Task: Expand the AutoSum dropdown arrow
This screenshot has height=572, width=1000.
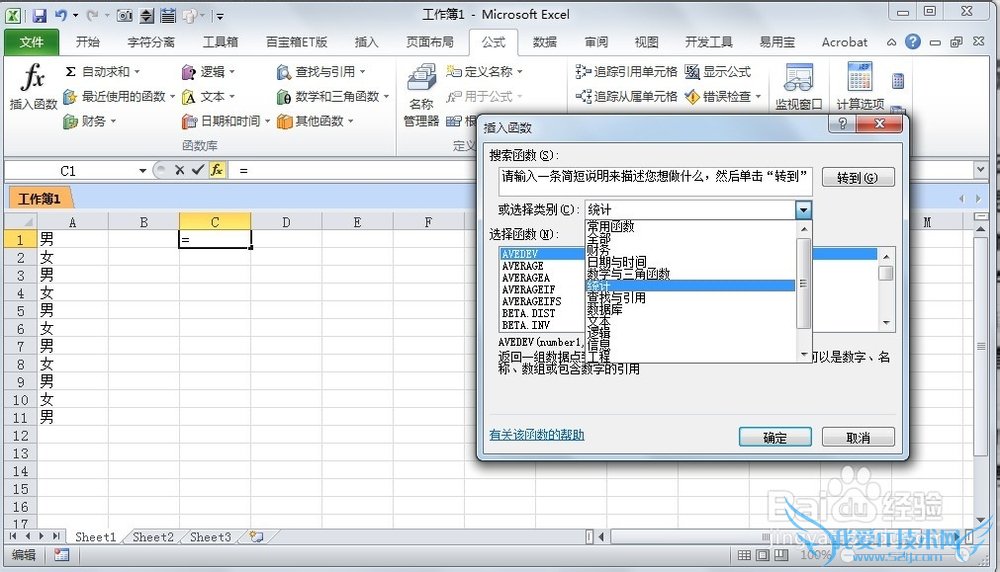Action: coord(136,71)
